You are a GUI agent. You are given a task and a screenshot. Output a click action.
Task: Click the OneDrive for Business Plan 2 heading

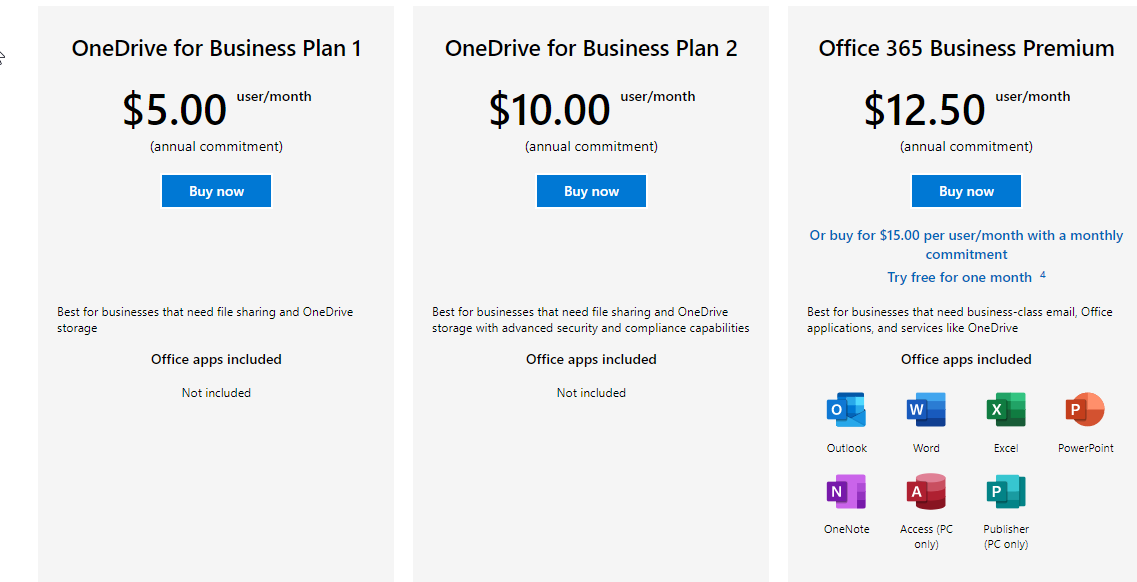pyautogui.click(x=591, y=48)
